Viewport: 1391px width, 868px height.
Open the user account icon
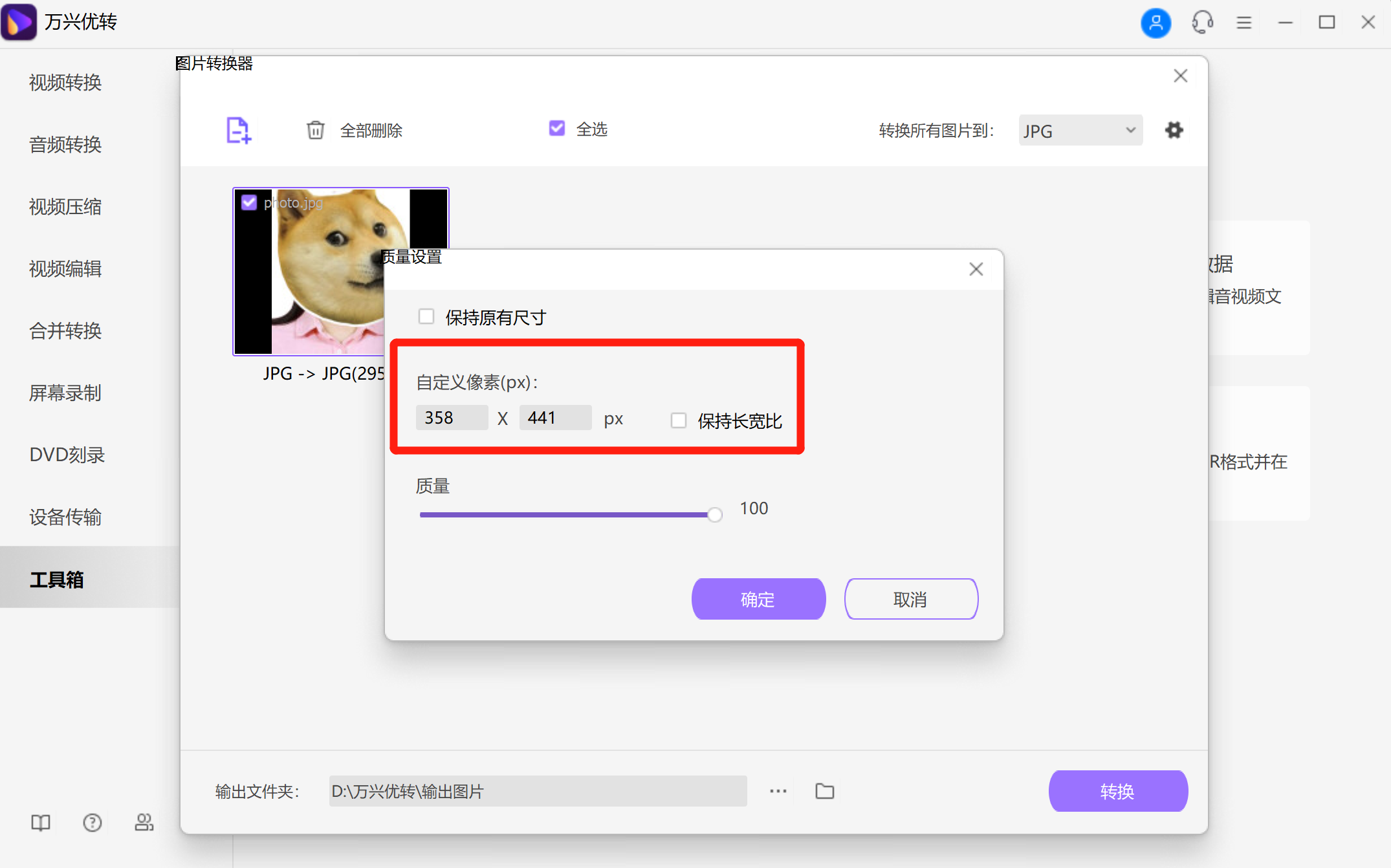click(1156, 22)
